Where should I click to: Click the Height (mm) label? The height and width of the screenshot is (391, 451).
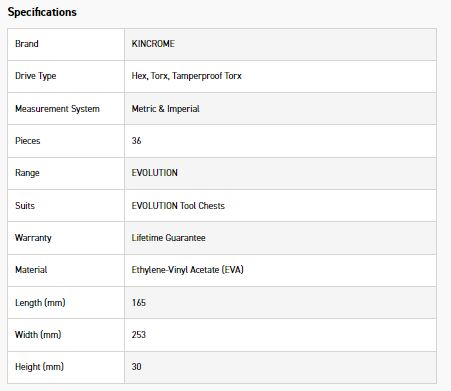click(x=39, y=367)
